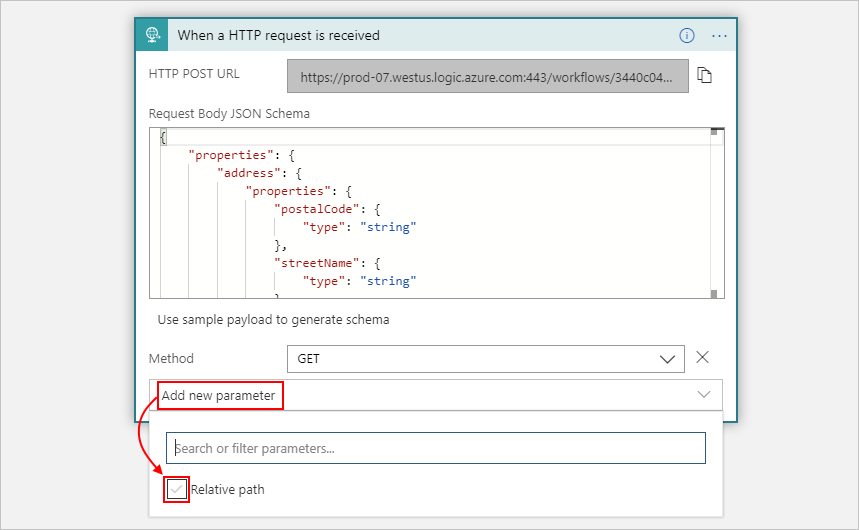Place cursor on the "streetName" schema line

point(317,263)
